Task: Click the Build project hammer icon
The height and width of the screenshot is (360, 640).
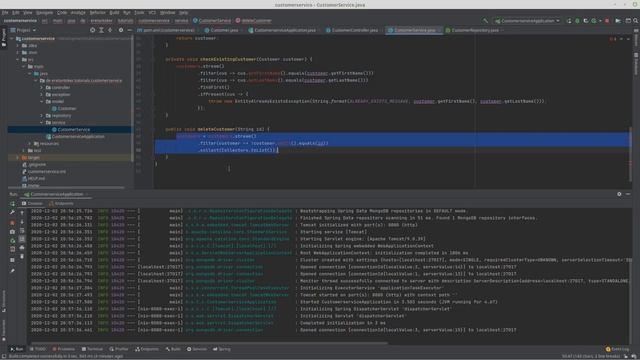Action: (485, 20)
